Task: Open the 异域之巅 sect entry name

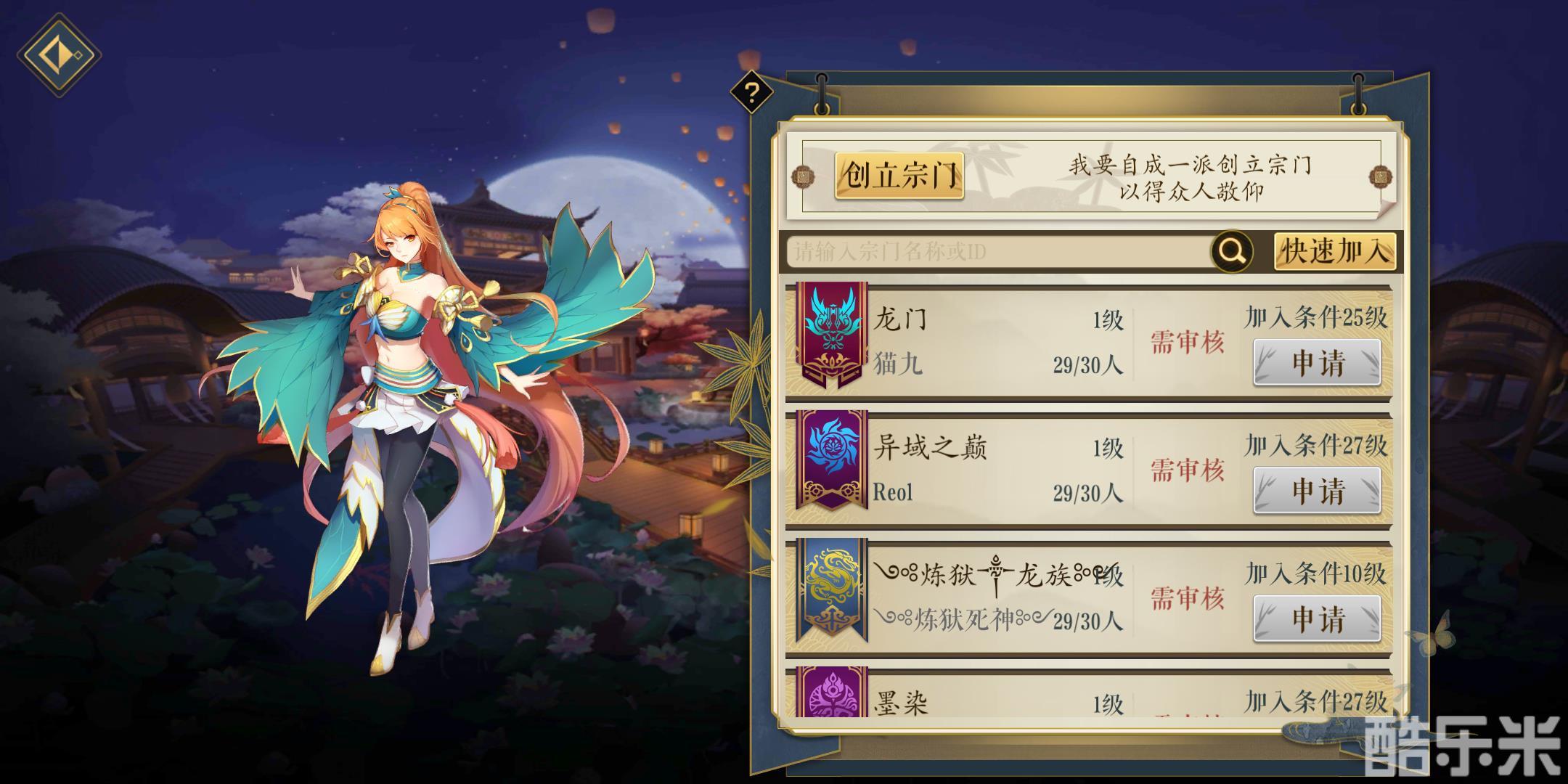Action: click(x=930, y=447)
